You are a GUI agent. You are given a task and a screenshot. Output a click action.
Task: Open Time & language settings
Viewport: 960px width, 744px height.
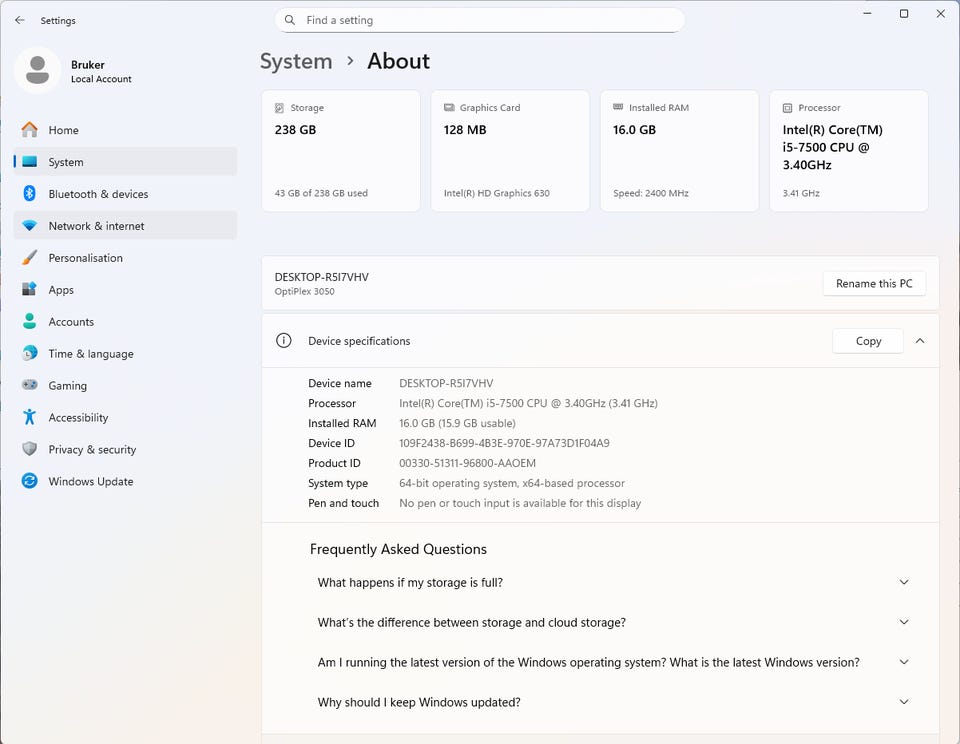pos(90,354)
